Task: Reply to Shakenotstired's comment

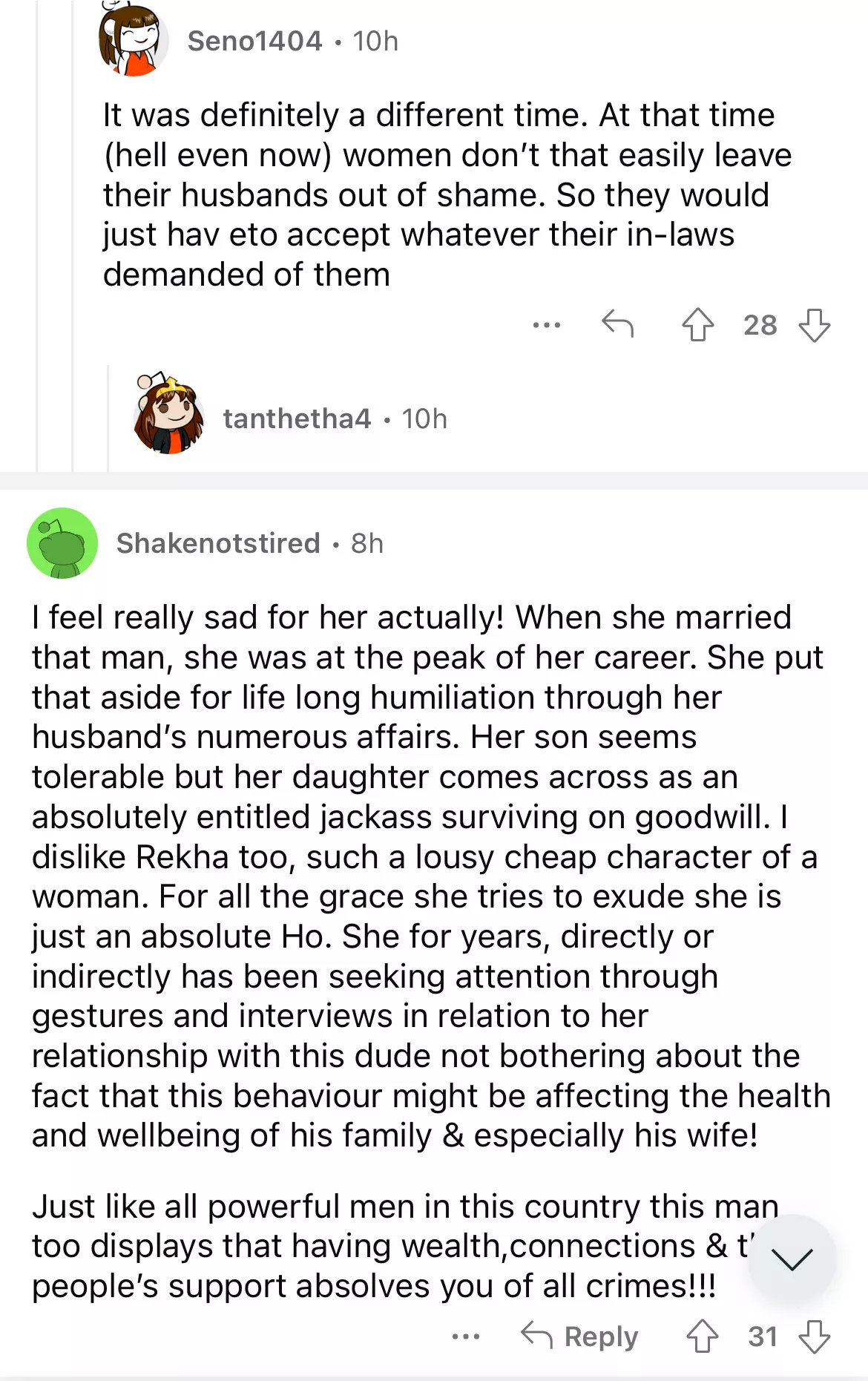Action: pyautogui.click(x=580, y=1336)
